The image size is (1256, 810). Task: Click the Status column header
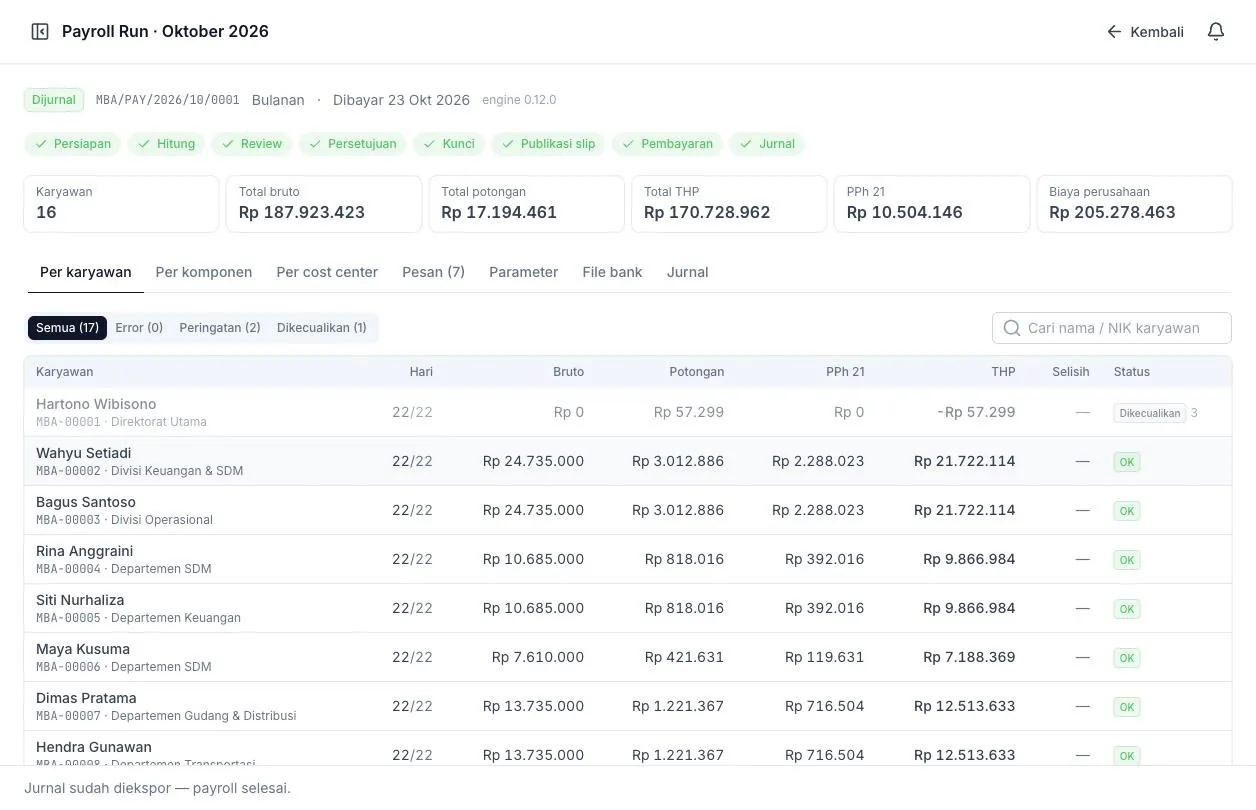(x=1132, y=372)
